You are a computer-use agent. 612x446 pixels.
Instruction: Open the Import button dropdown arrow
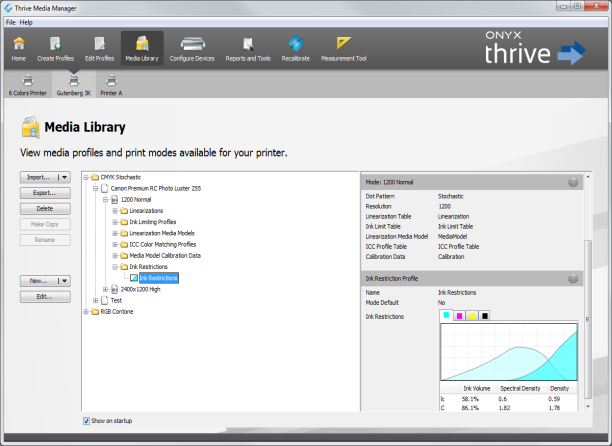tap(64, 178)
